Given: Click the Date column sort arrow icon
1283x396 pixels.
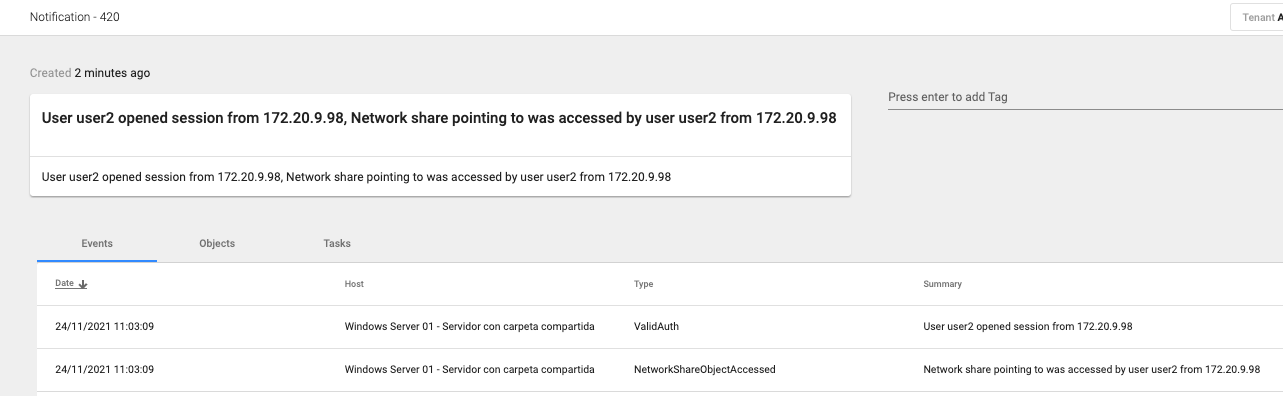Looking at the screenshot, I should pos(83,284).
